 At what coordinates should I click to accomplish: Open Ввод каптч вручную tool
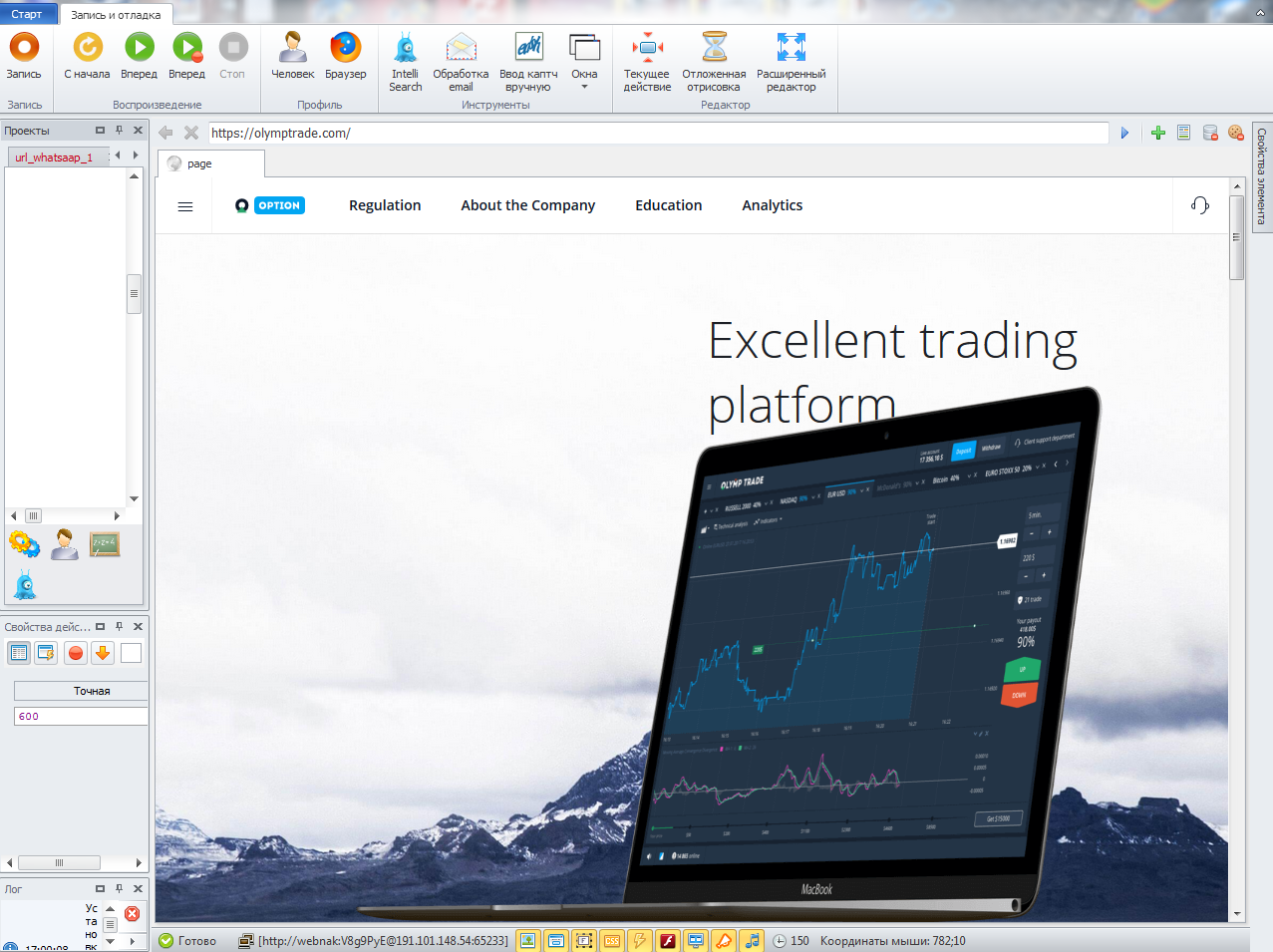(528, 62)
